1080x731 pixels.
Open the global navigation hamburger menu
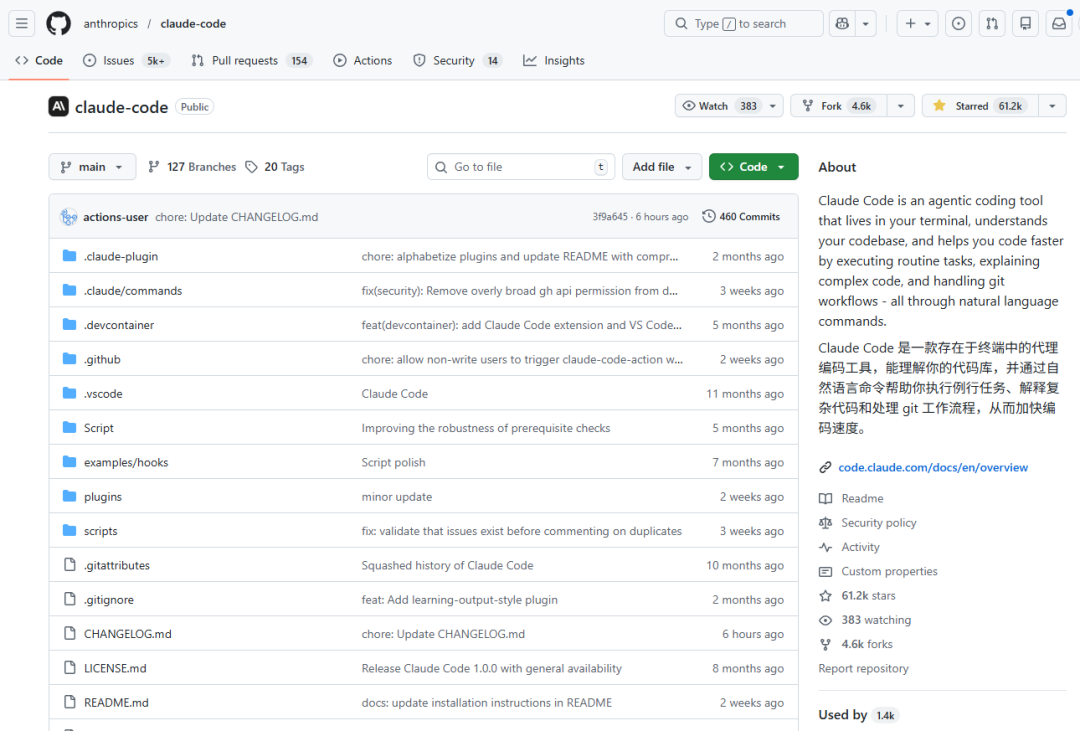(x=21, y=23)
